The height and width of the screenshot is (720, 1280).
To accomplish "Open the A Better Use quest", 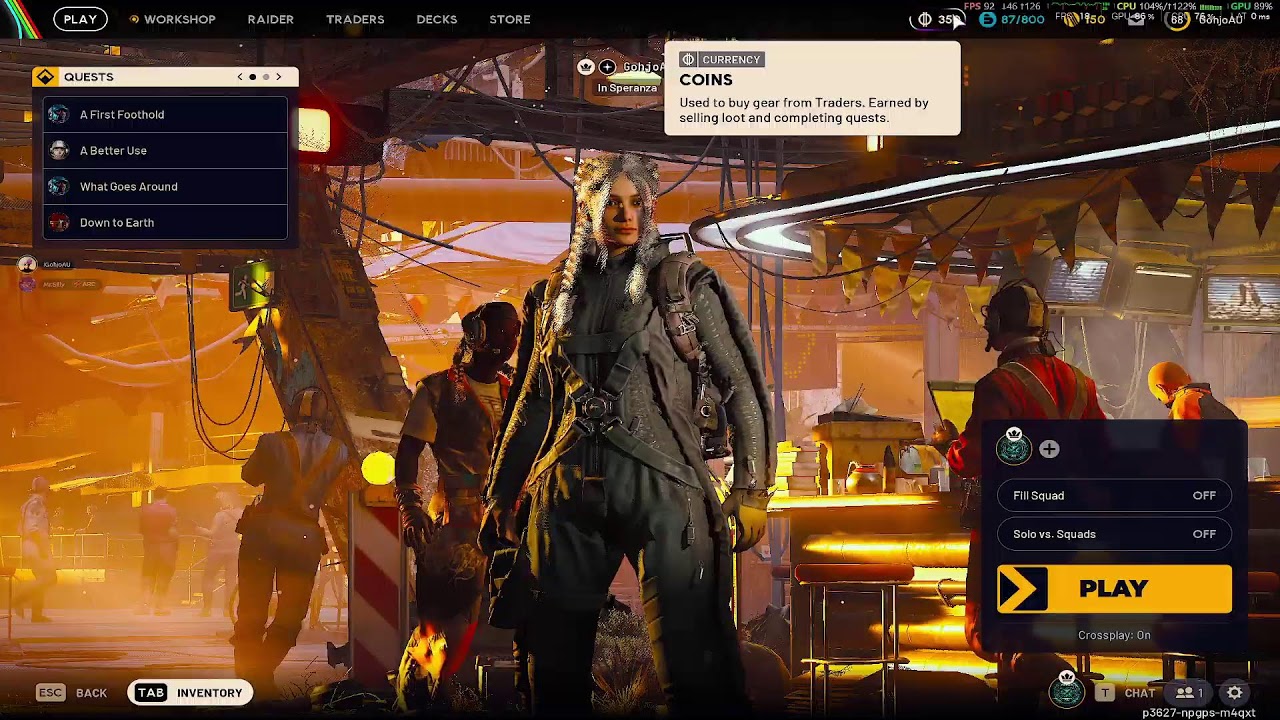I will pyautogui.click(x=165, y=150).
